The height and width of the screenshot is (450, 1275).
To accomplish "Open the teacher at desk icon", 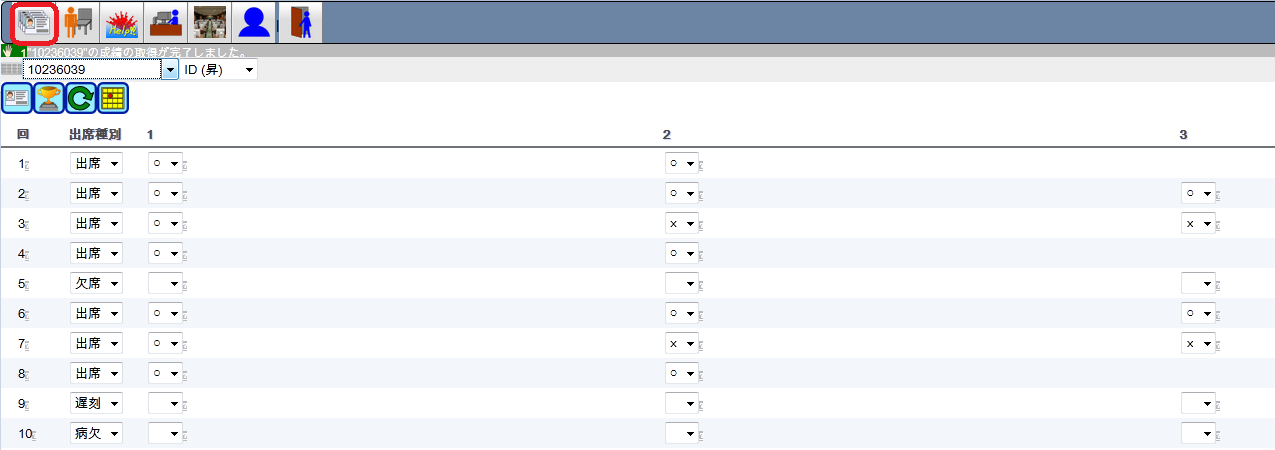I will [164, 22].
